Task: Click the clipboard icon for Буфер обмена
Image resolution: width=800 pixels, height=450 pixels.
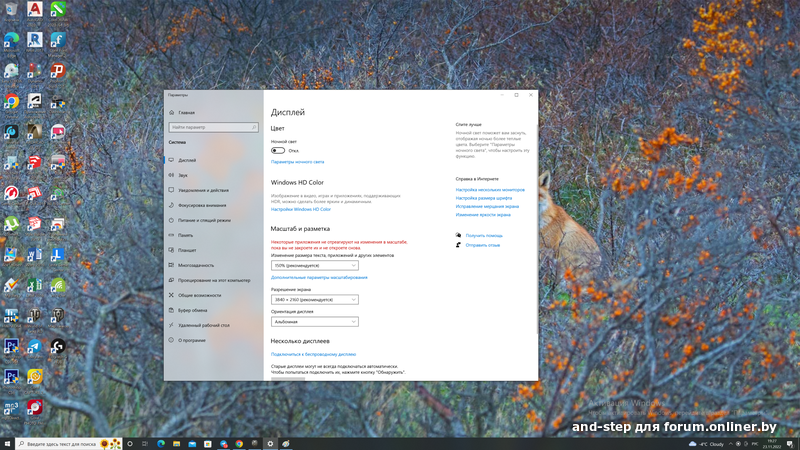Action: click(171, 310)
